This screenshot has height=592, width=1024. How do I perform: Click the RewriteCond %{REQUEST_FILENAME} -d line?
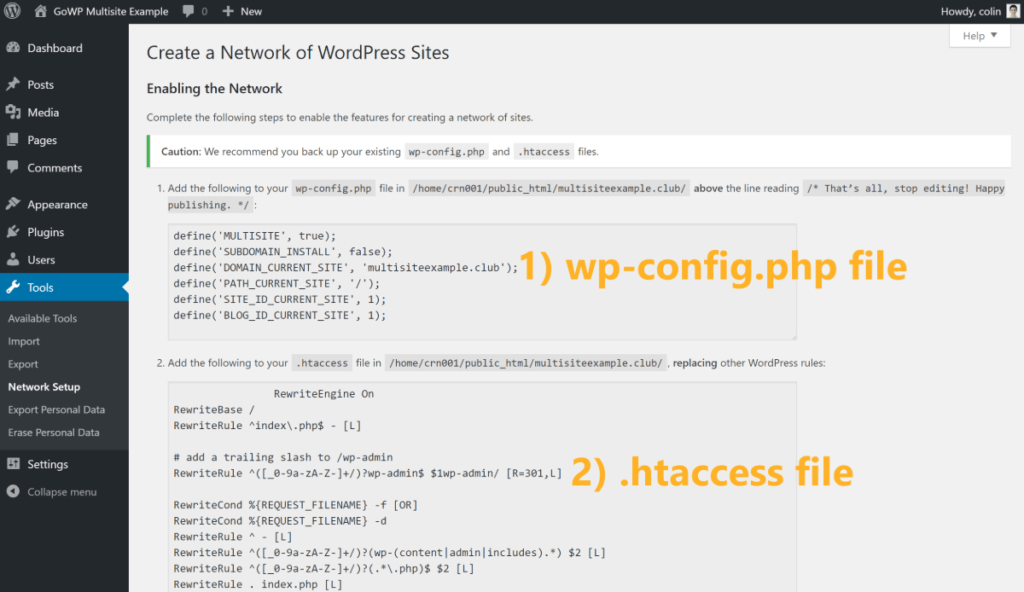[280, 521]
